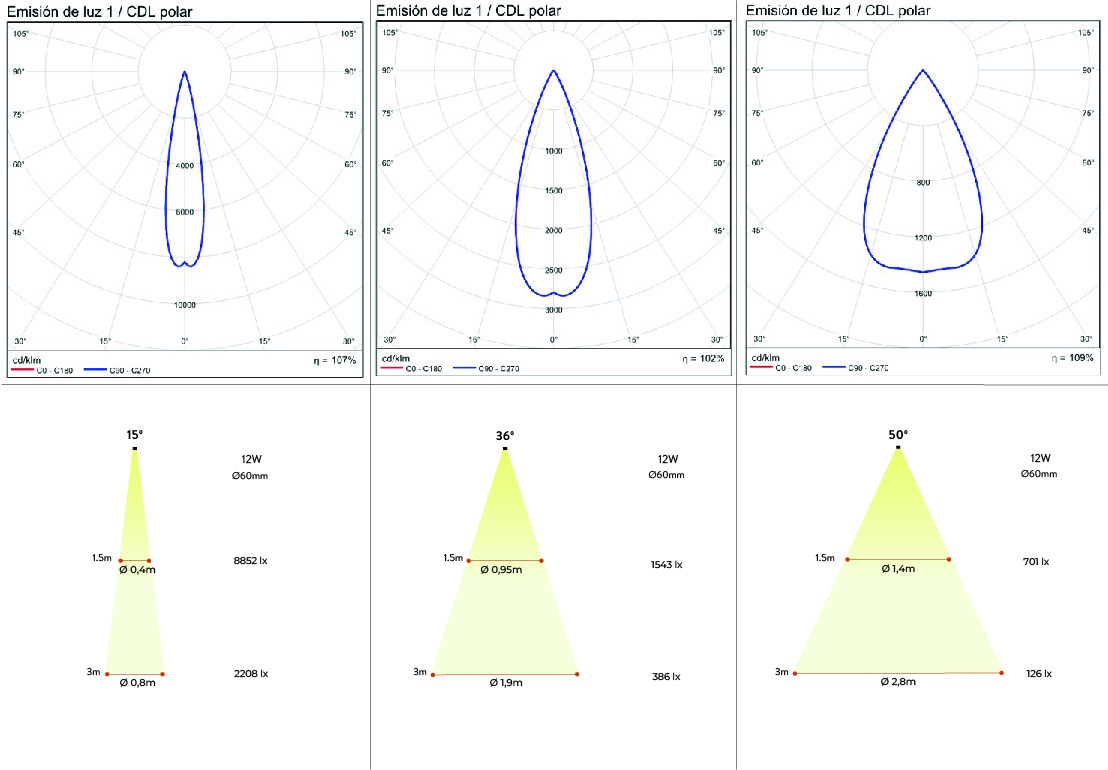Click the 10000 scale label in left polar chart

[x=184, y=305]
